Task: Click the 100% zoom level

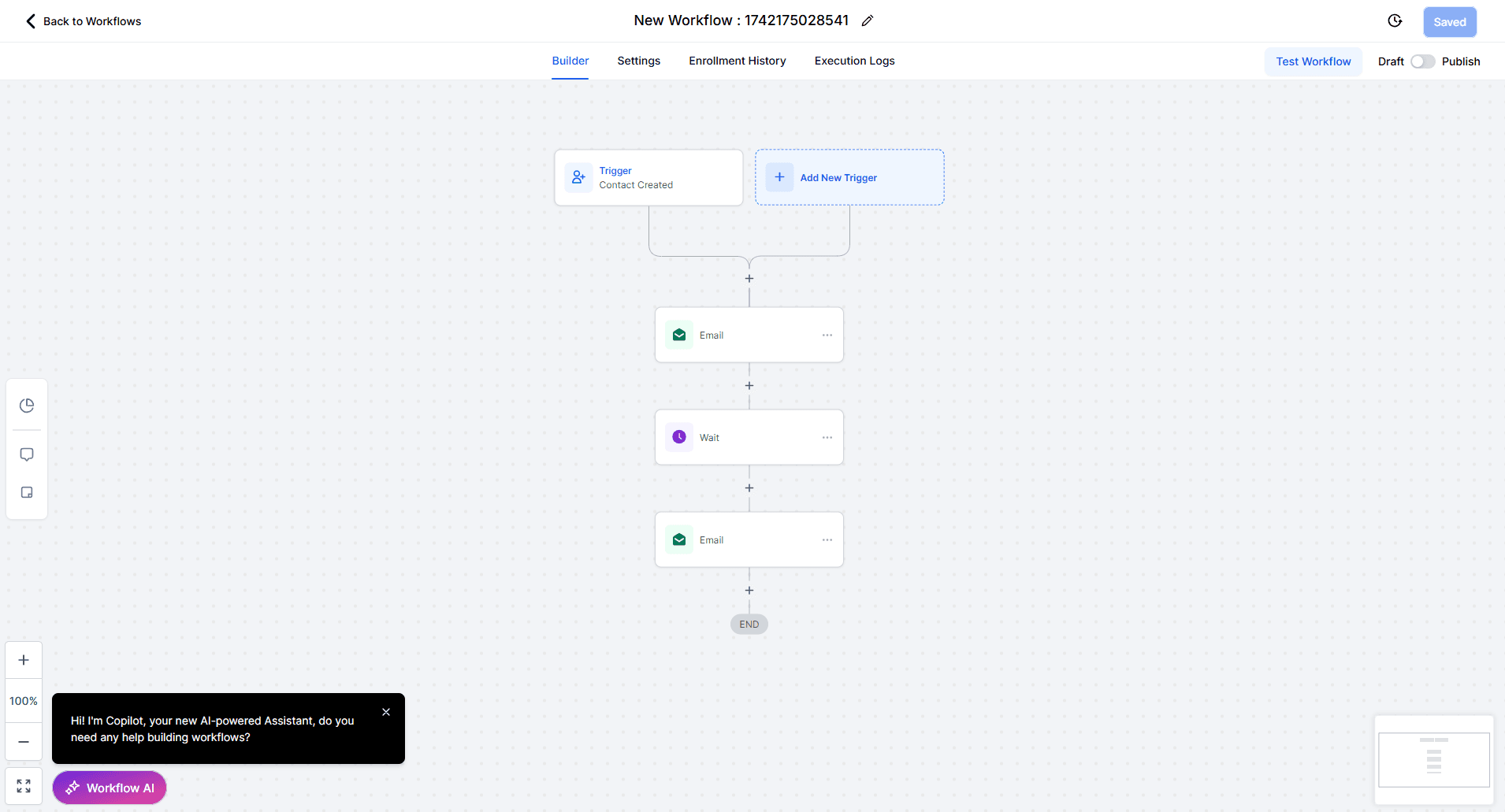Action: click(24, 701)
